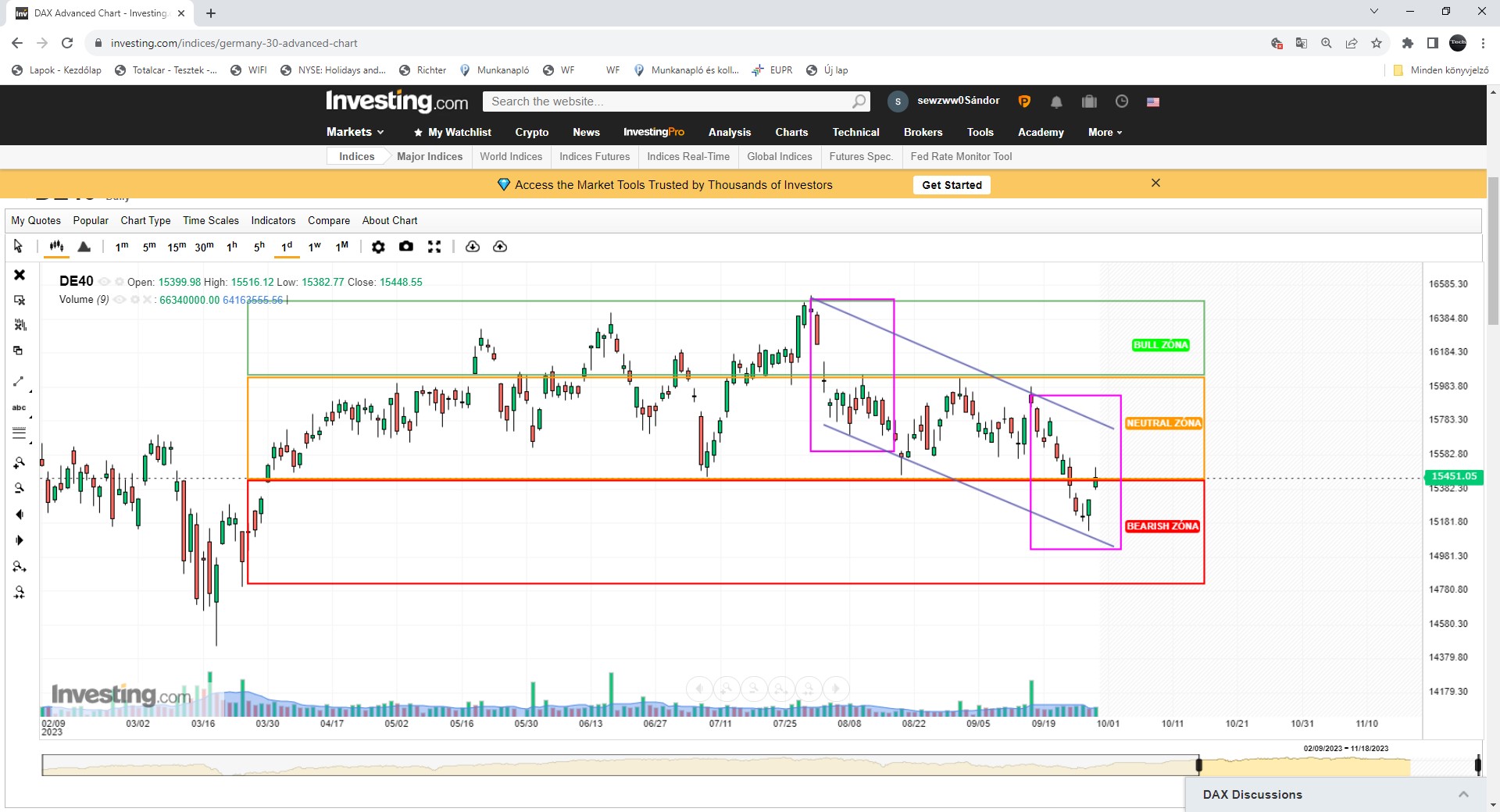
Task: Click the load chart cloud download icon
Action: (473, 247)
